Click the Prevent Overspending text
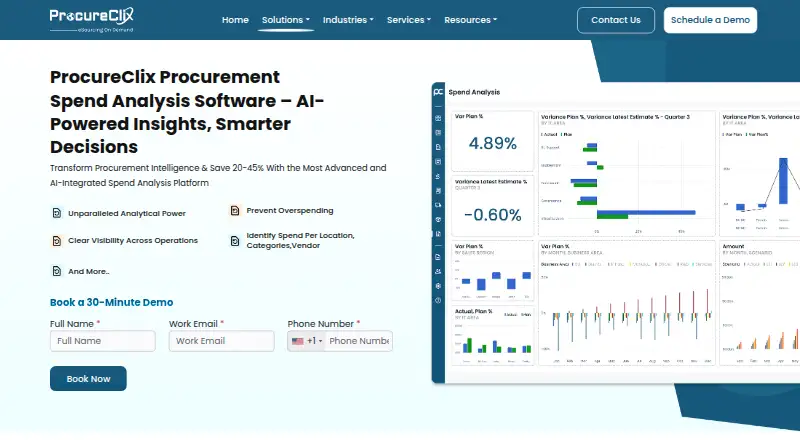The height and width of the screenshot is (440, 800). (x=290, y=210)
